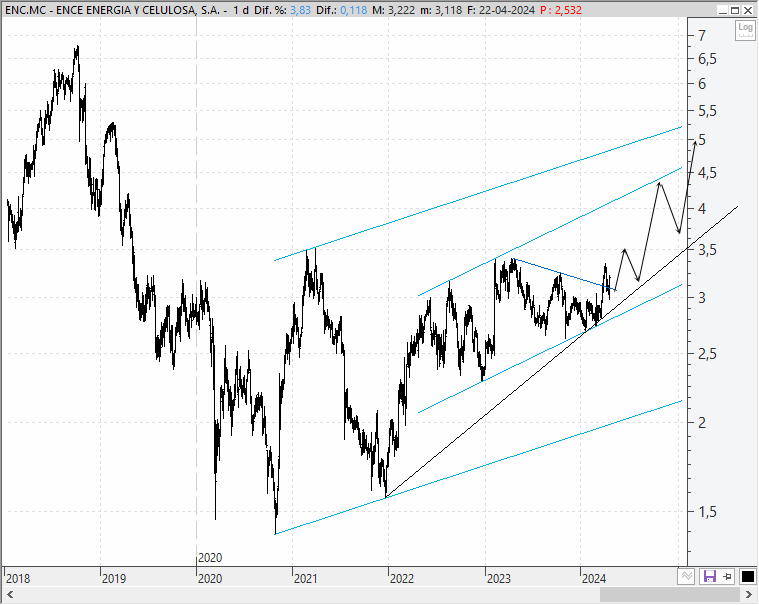759x605 pixels.
Task: Click the 2018 label on time axis
Action: [x=17, y=578]
